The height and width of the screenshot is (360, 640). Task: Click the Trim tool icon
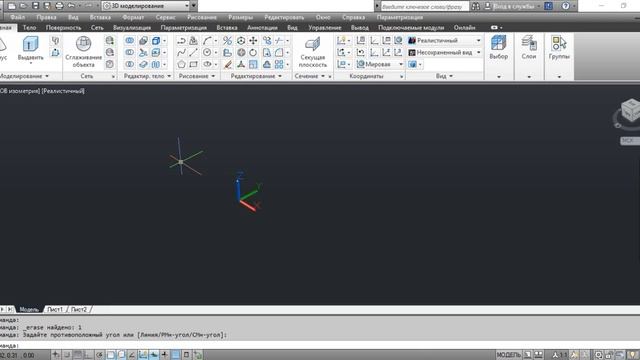pyautogui.click(x=279, y=41)
